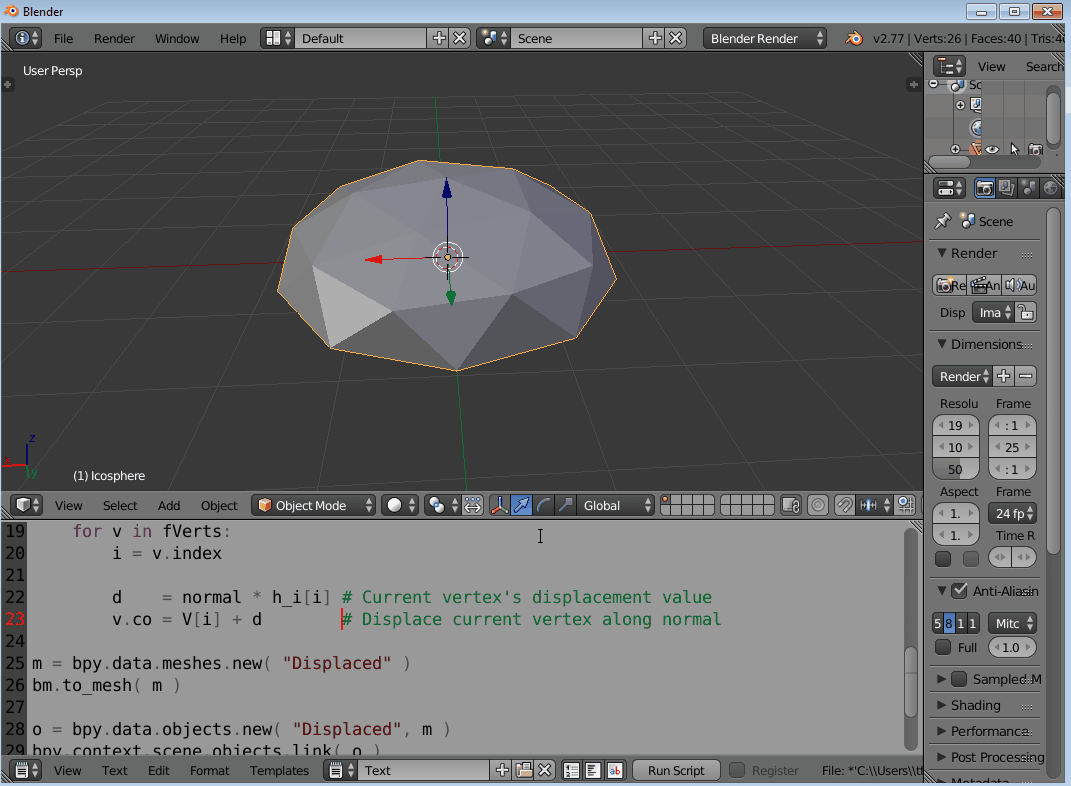The width and height of the screenshot is (1071, 786).
Task: Open the Add menu in viewport header
Action: tap(168, 505)
